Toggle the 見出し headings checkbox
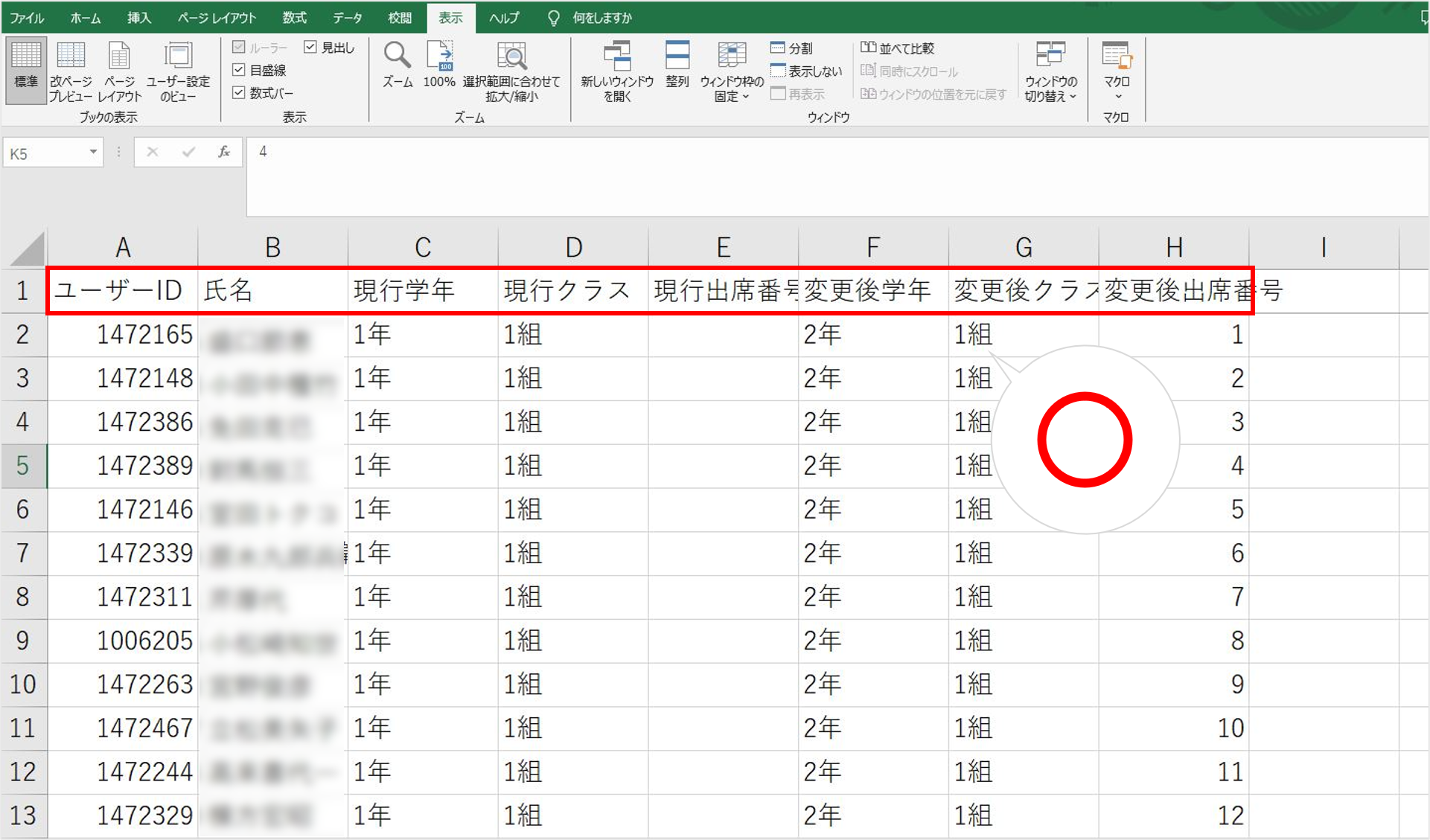The width and height of the screenshot is (1430, 840). [310, 48]
